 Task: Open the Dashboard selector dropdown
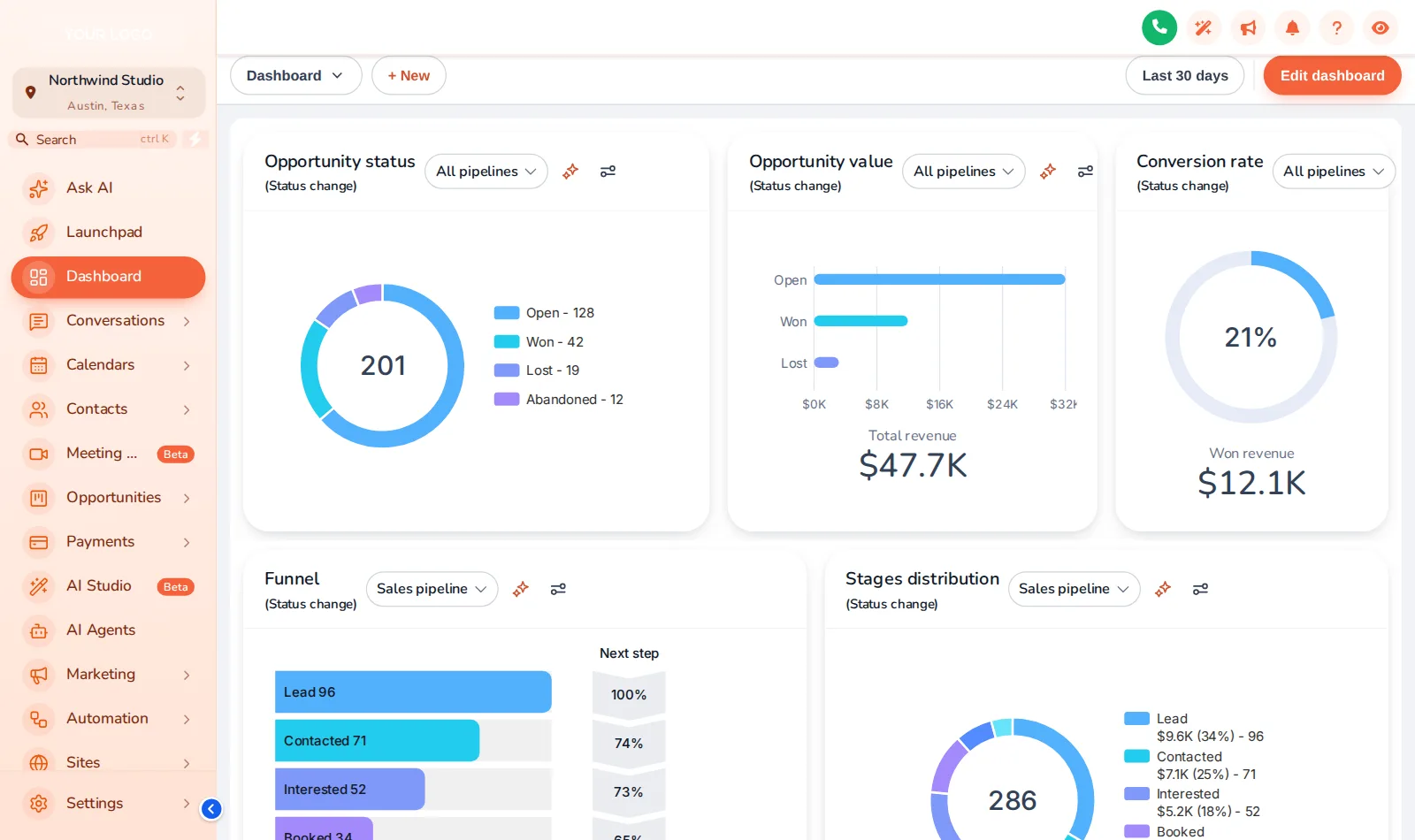click(296, 75)
